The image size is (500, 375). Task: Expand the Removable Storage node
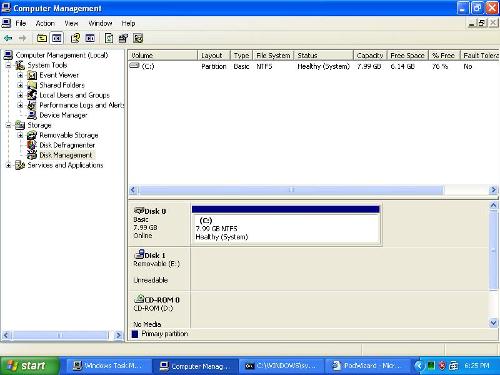pyautogui.click(x=20, y=135)
